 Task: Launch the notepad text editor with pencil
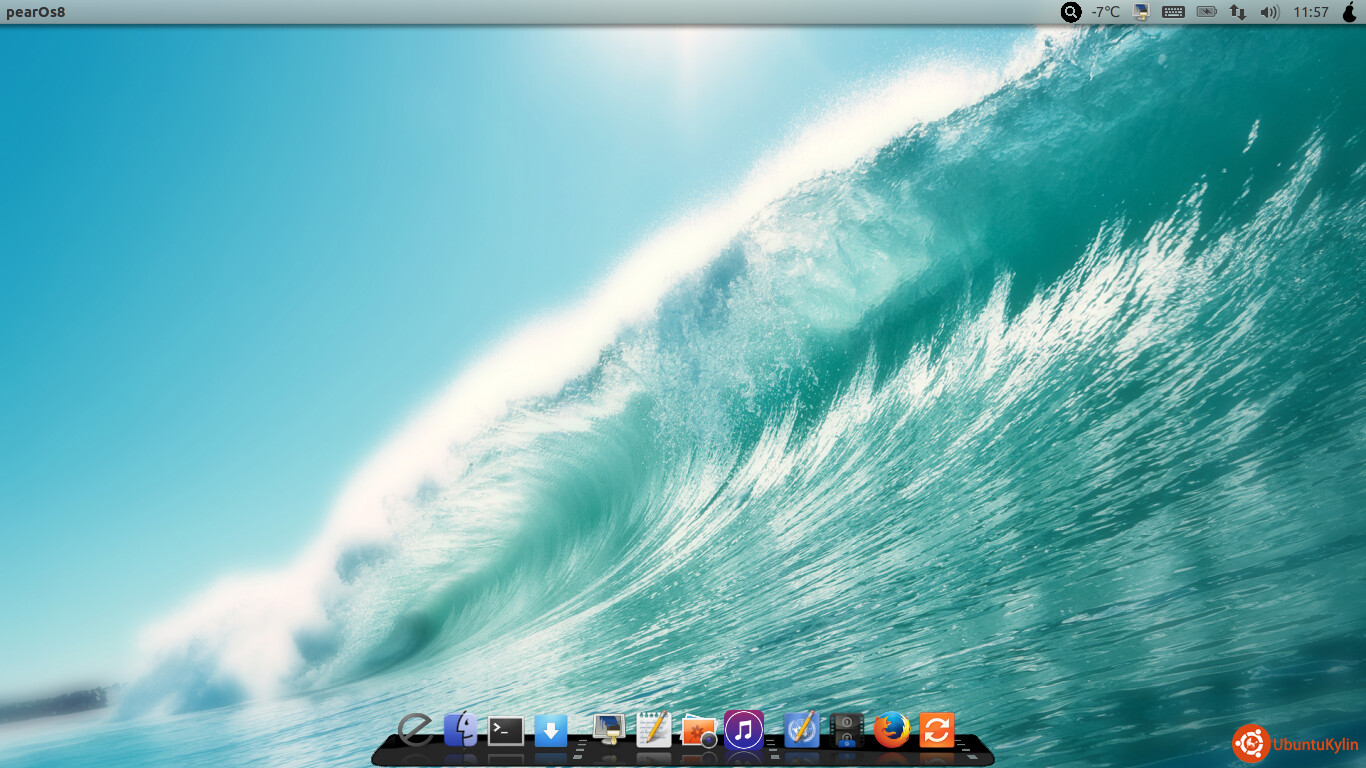[x=653, y=730]
